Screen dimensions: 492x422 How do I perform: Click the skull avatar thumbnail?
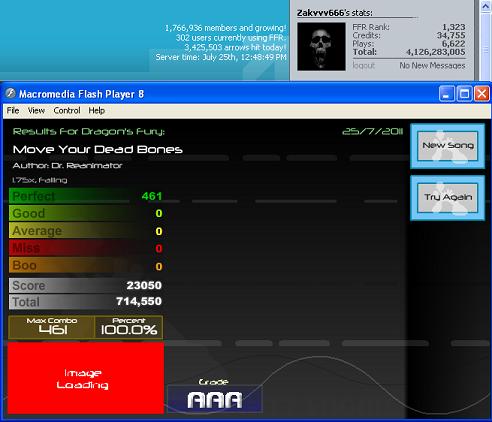[321, 47]
